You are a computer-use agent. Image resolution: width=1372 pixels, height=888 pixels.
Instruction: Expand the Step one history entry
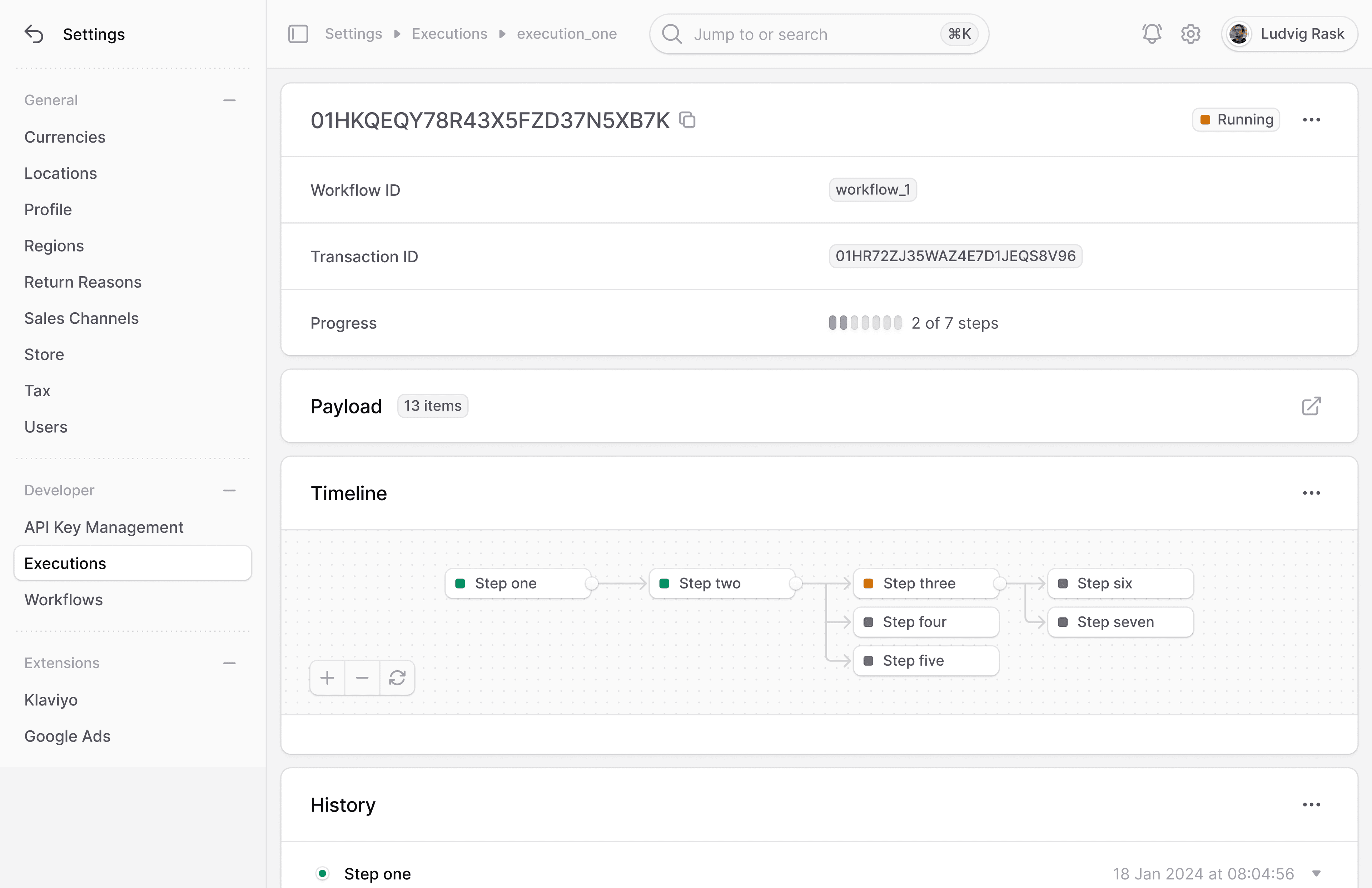tap(1316, 874)
